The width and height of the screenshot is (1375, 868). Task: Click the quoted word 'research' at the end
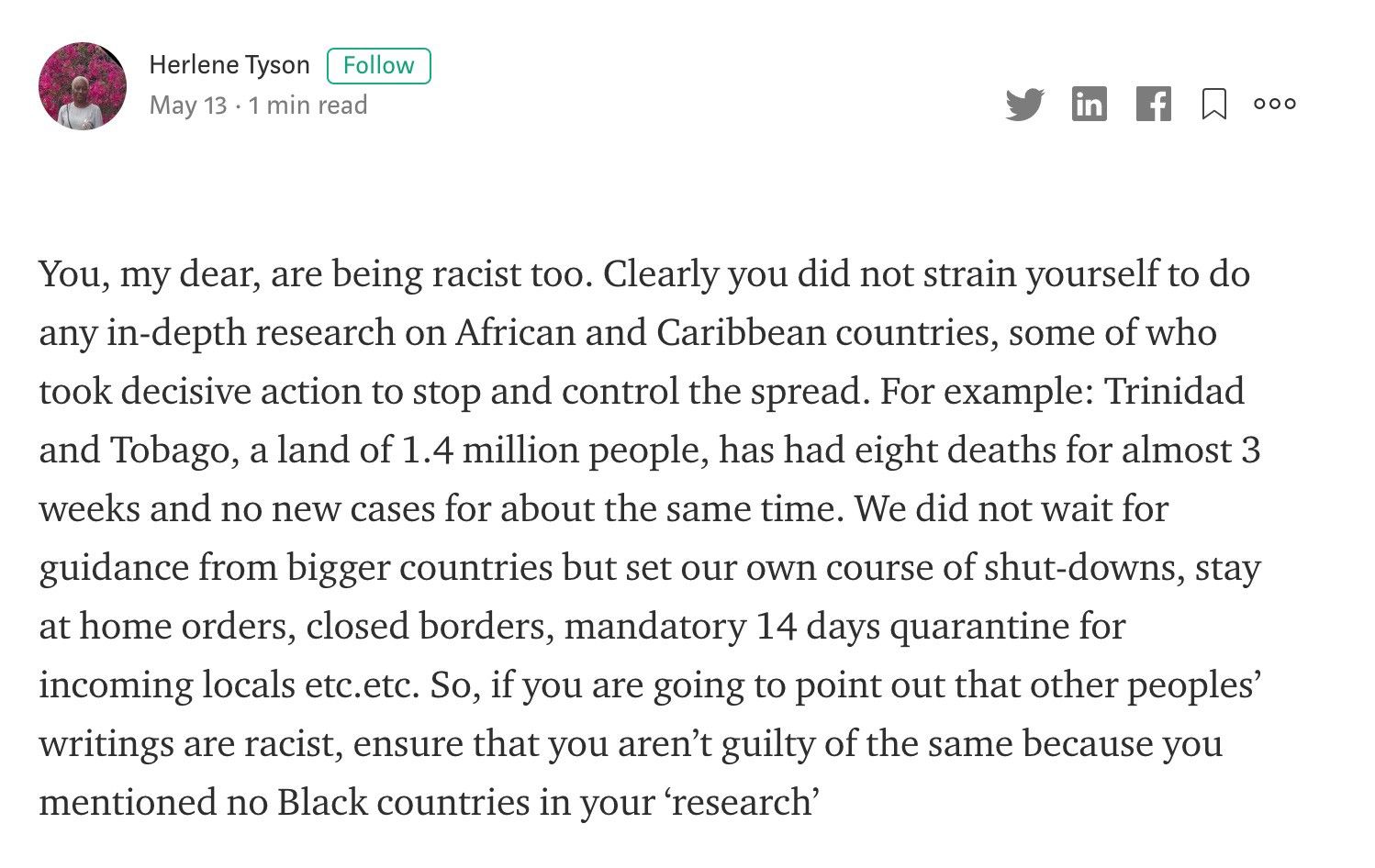pyautogui.click(x=742, y=803)
